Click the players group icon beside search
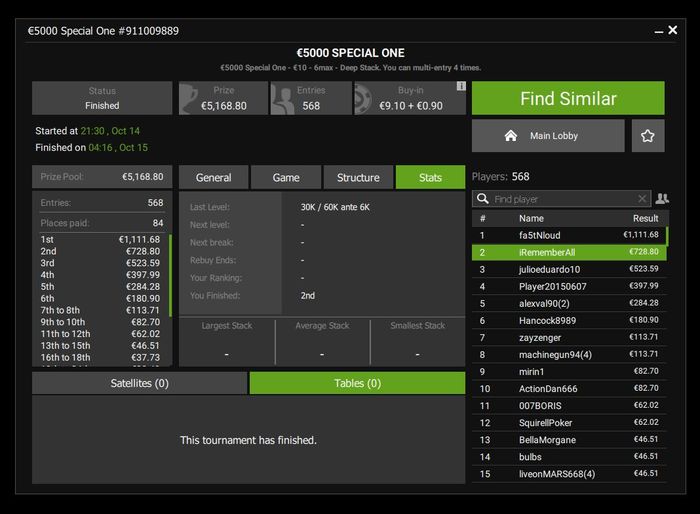Viewport: 700px width, 514px height. tap(662, 199)
